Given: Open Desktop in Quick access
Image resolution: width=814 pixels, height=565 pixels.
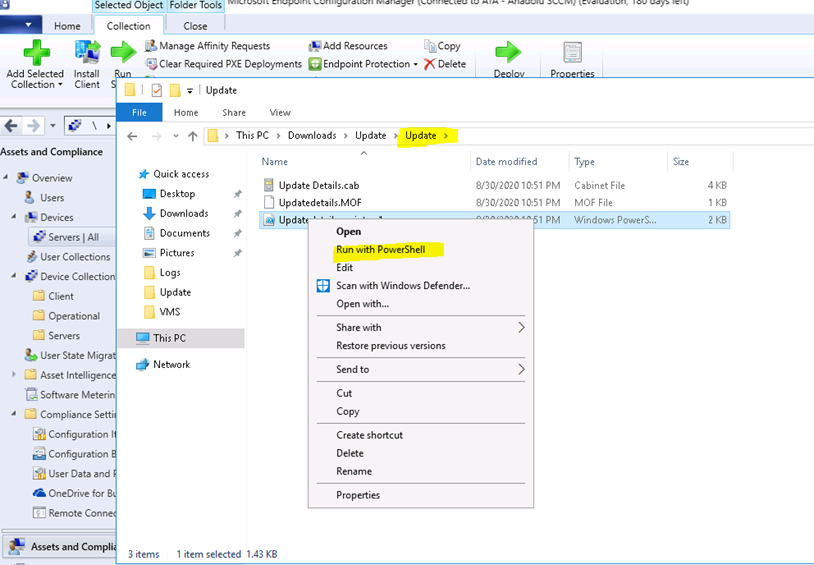Looking at the screenshot, I should [x=177, y=194].
